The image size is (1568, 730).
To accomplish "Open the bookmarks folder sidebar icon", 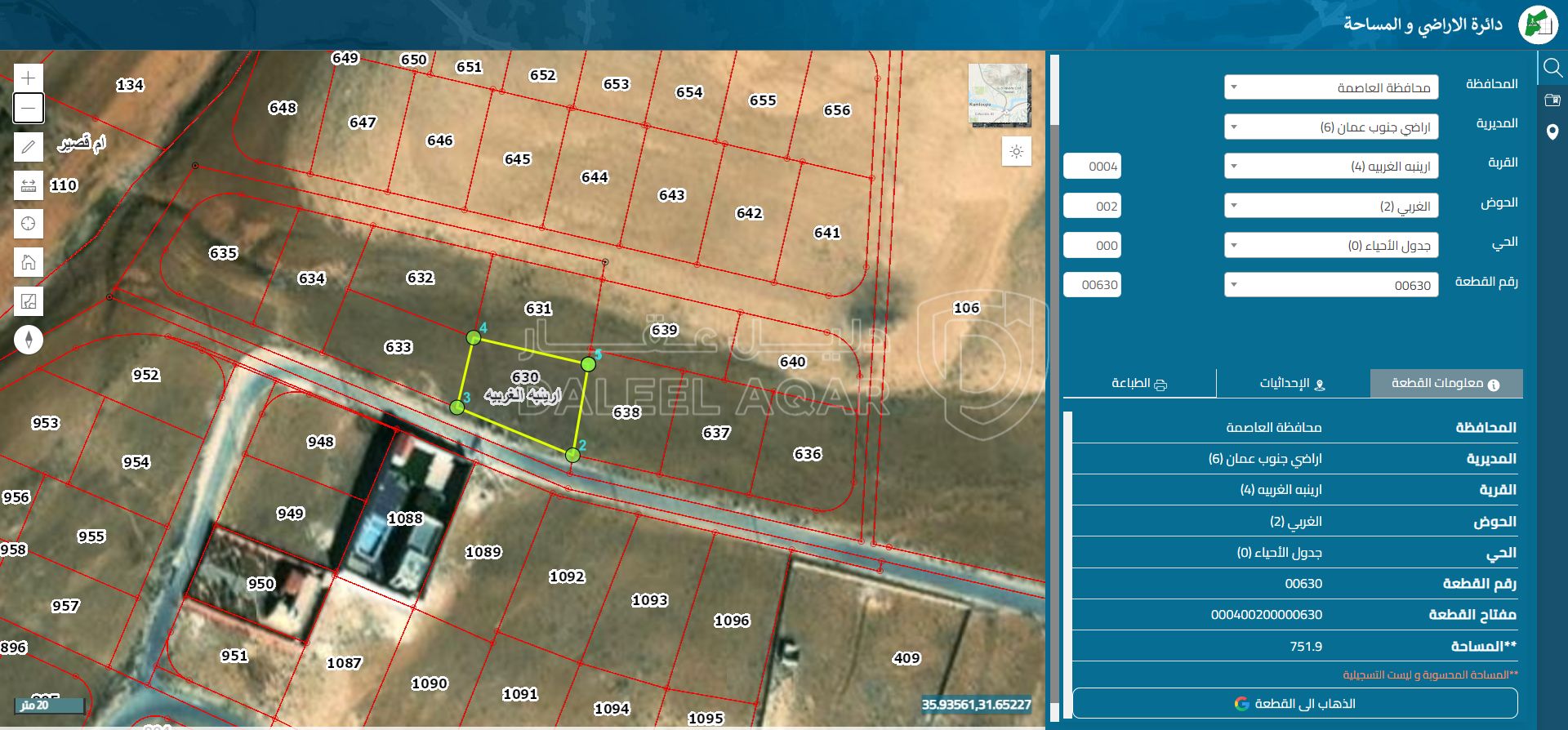I will tap(1552, 100).
